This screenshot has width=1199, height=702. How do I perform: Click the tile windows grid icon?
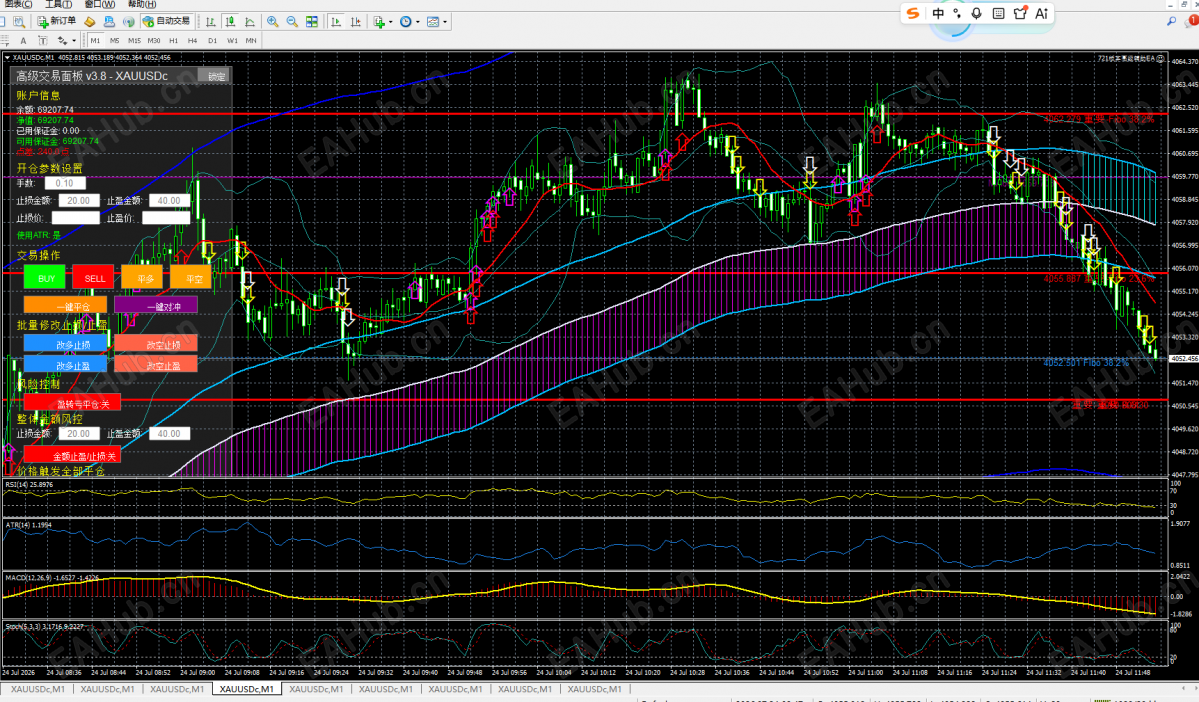[312, 21]
